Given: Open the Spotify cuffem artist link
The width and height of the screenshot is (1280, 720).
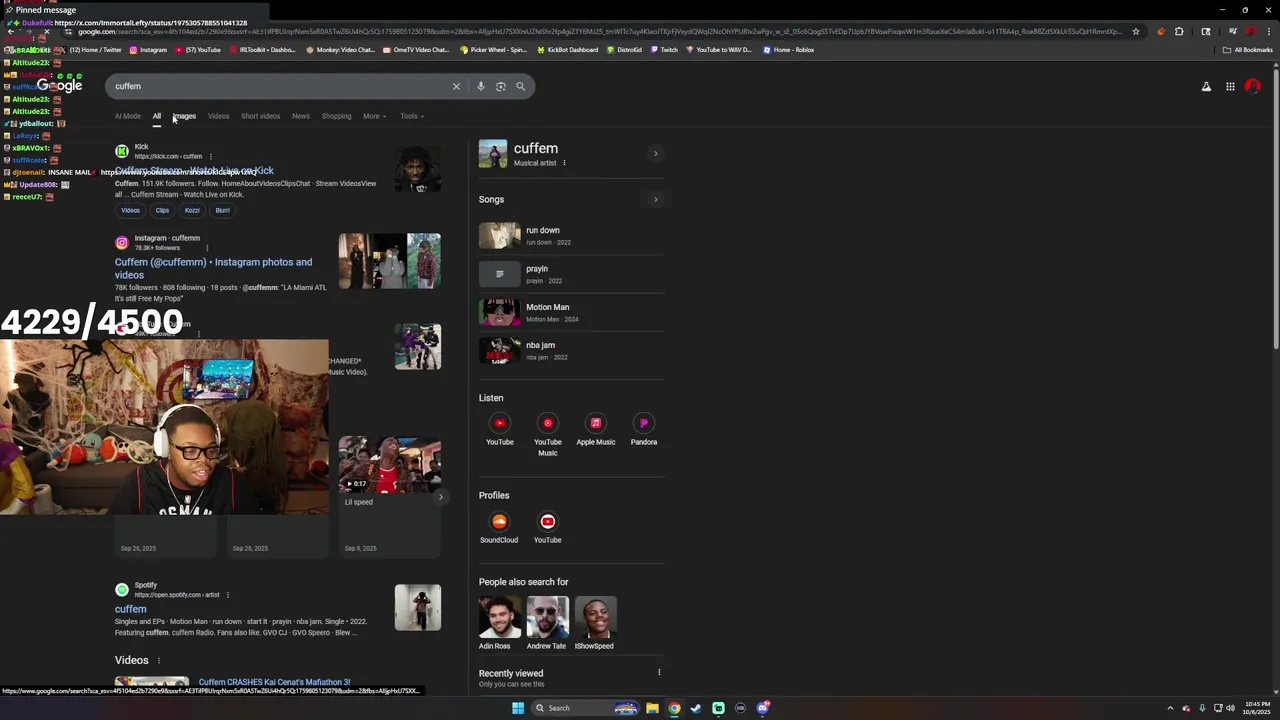Looking at the screenshot, I should point(130,609).
